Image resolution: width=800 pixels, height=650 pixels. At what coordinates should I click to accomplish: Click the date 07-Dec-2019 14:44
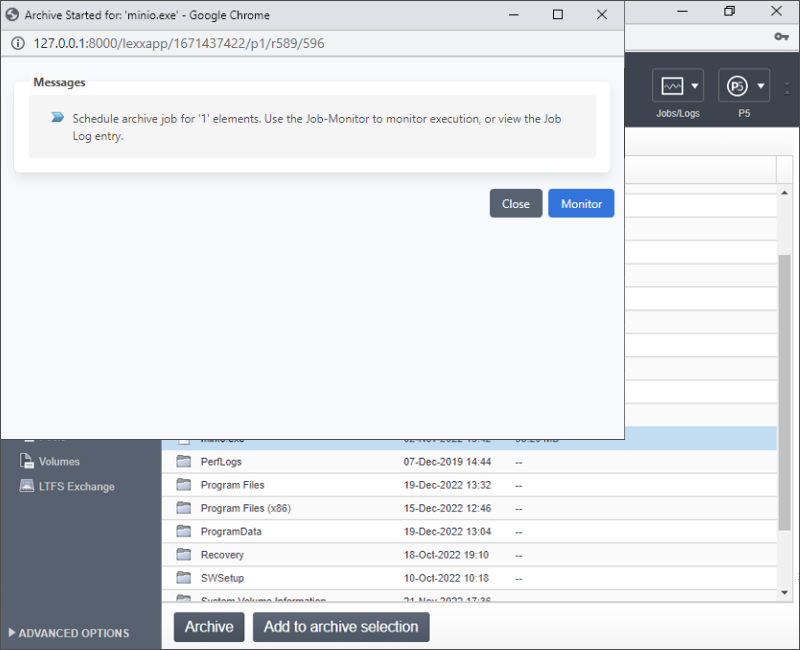tap(447, 462)
